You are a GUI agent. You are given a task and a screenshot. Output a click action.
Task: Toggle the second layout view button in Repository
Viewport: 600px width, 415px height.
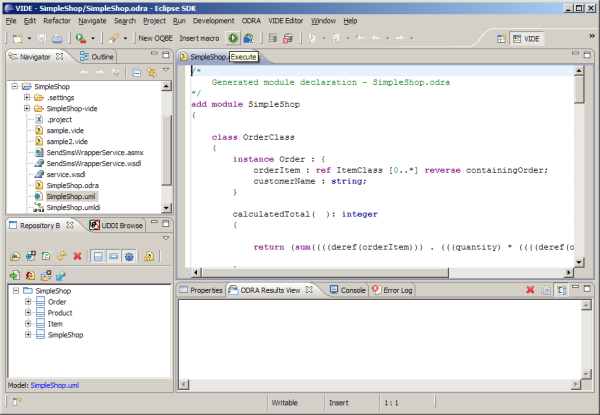[113, 256]
